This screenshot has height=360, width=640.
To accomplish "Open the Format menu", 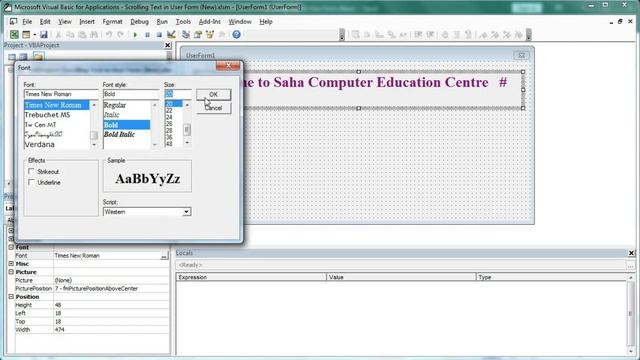I will point(112,22).
